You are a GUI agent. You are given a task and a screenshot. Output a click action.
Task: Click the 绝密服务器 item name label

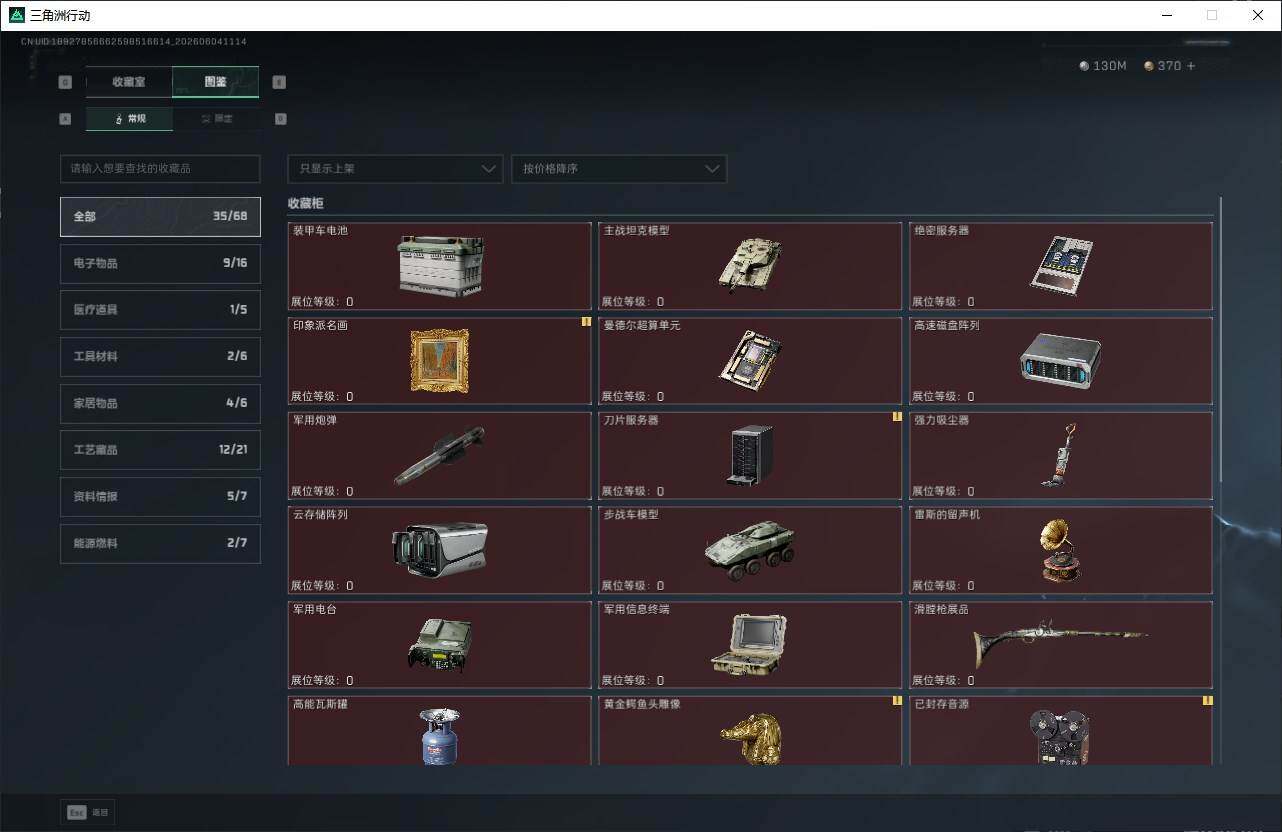(941, 231)
